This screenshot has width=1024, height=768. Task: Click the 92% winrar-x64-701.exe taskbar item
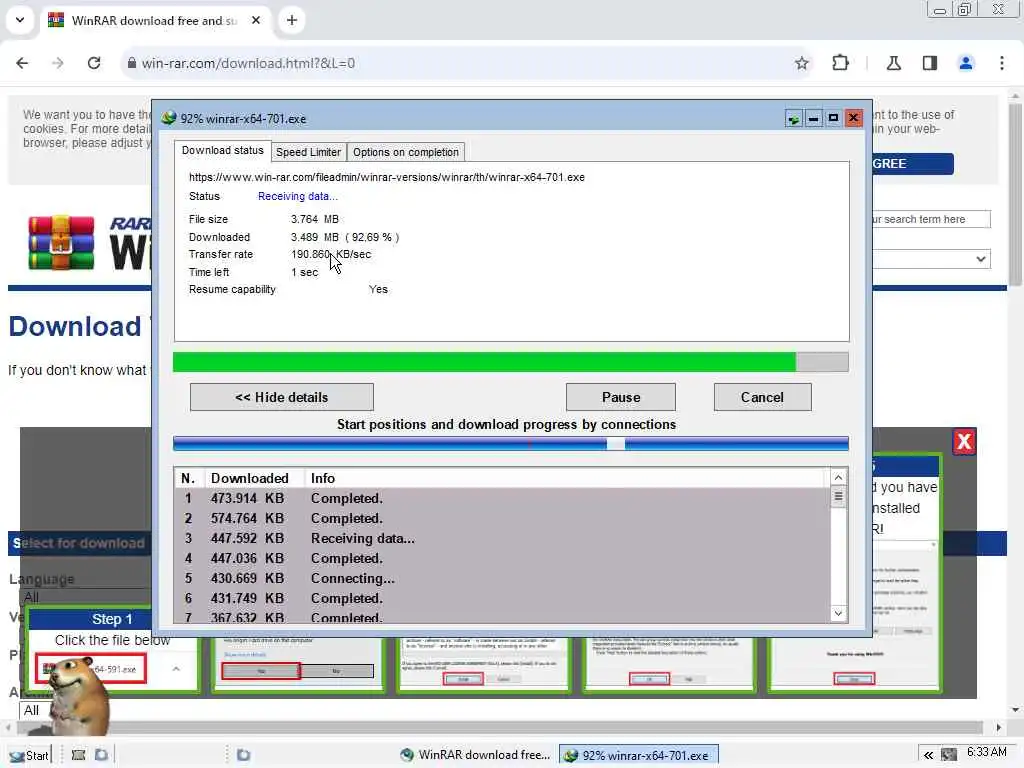coord(639,755)
